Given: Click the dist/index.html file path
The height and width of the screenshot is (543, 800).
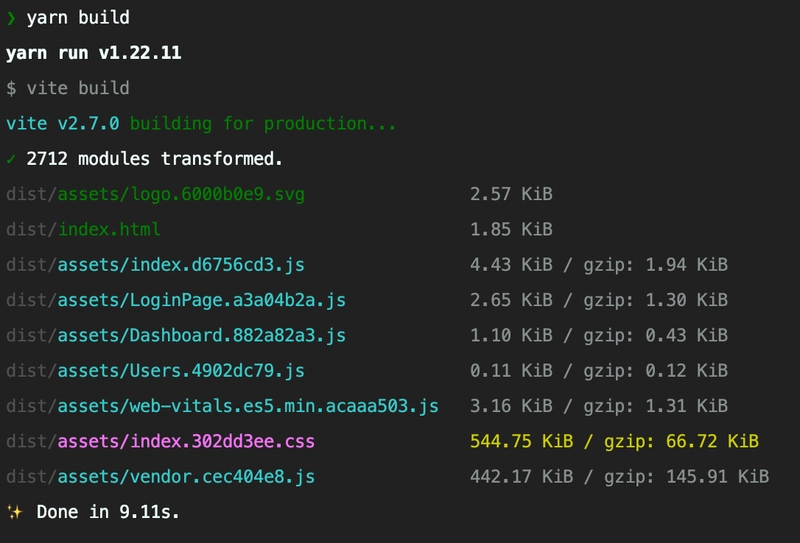Looking at the screenshot, I should (x=83, y=229).
